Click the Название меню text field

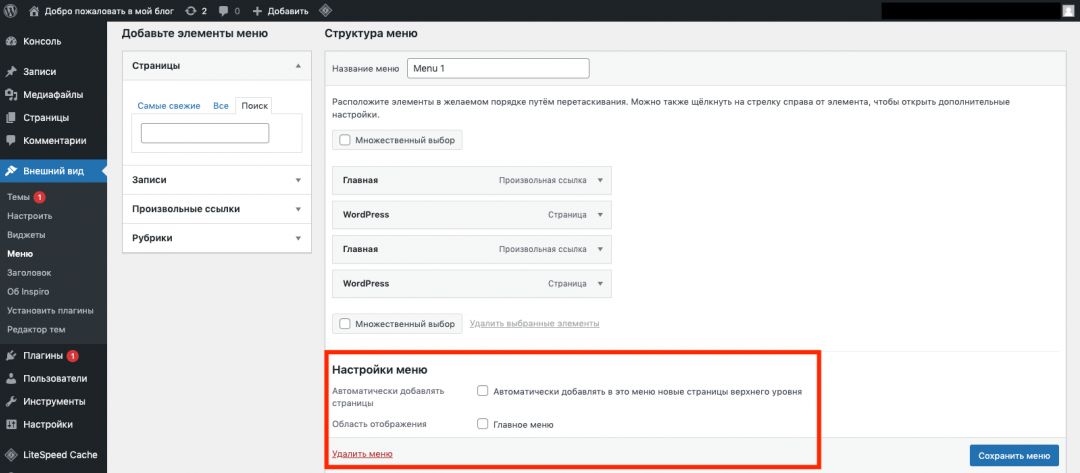tap(498, 68)
